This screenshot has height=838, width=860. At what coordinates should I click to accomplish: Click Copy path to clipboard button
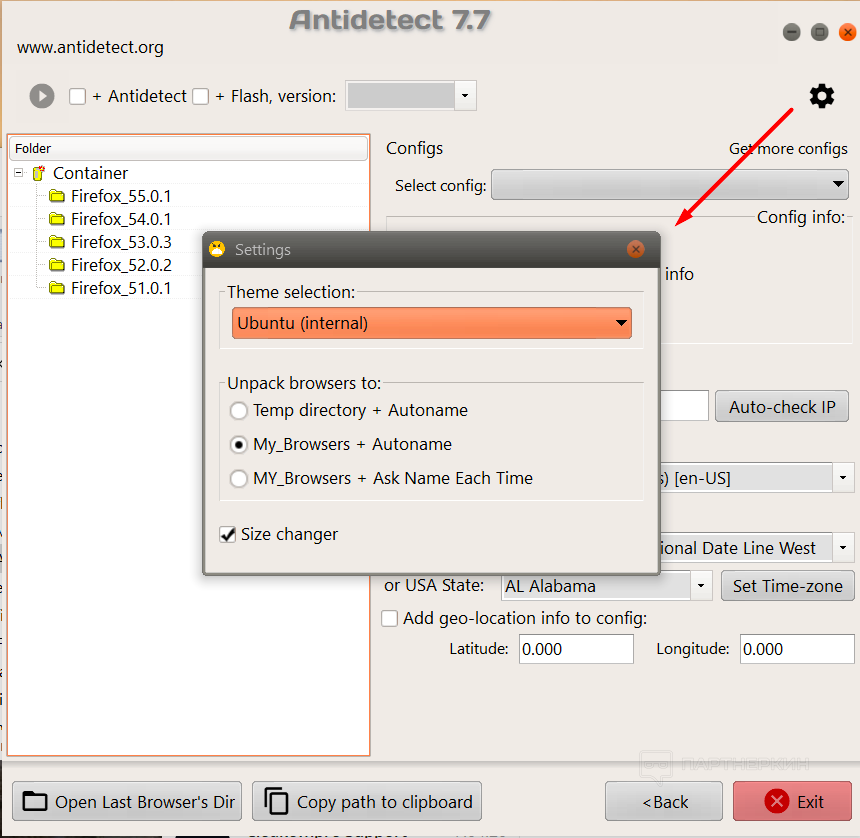tap(367, 801)
